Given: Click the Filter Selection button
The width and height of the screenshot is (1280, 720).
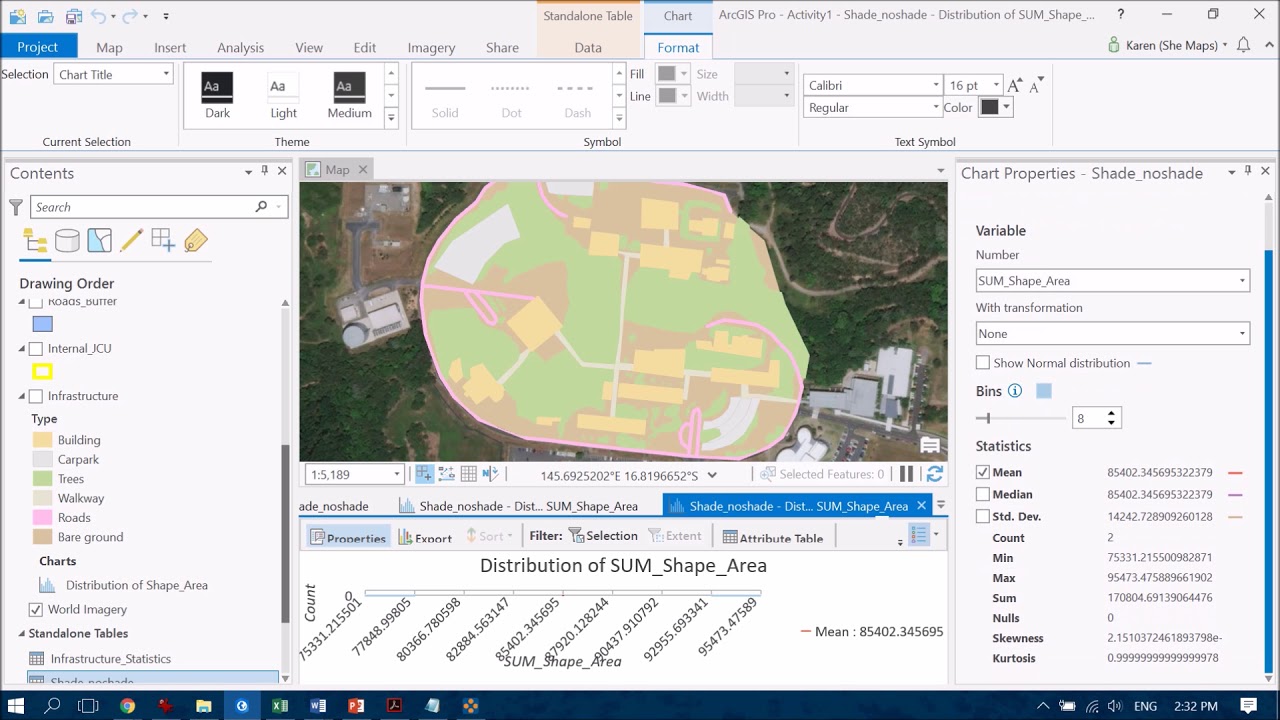Looking at the screenshot, I should point(602,536).
